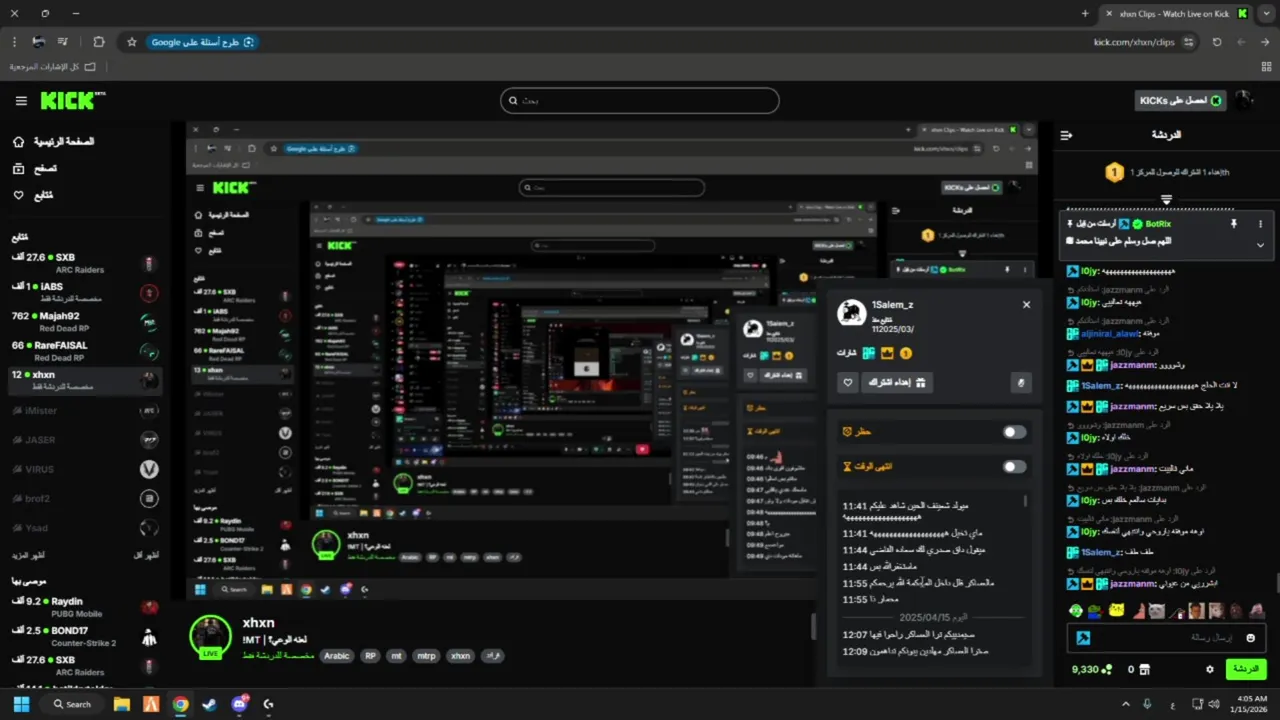Screen dimensions: 1280x720
Task: Open the Kick hamburger sidebar menu
Action: pos(21,101)
